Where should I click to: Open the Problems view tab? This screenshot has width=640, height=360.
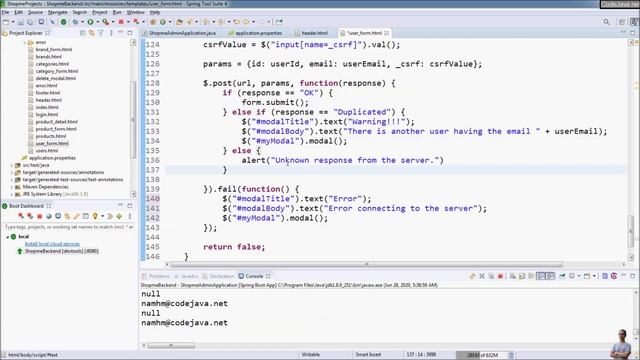[x=156, y=276]
